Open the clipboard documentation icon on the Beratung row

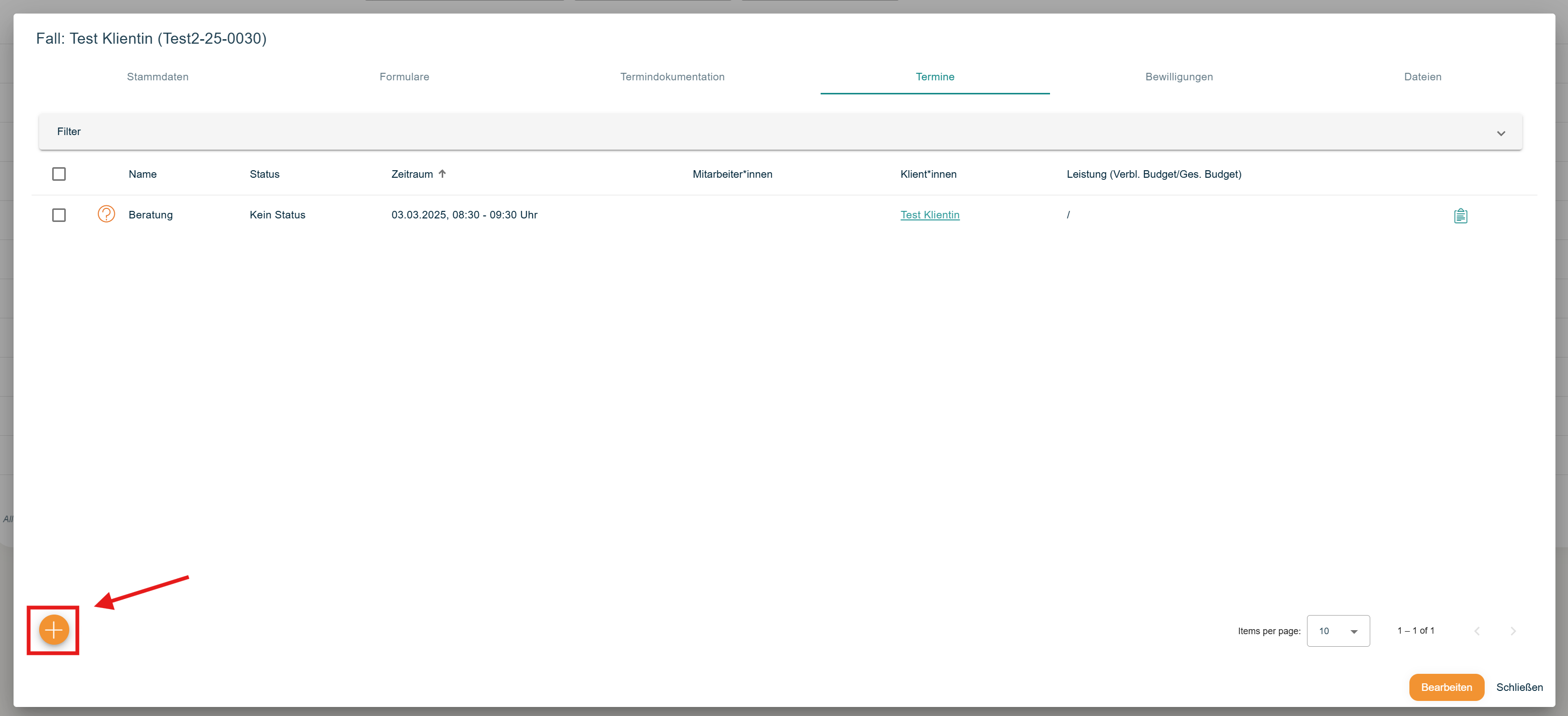1462,215
